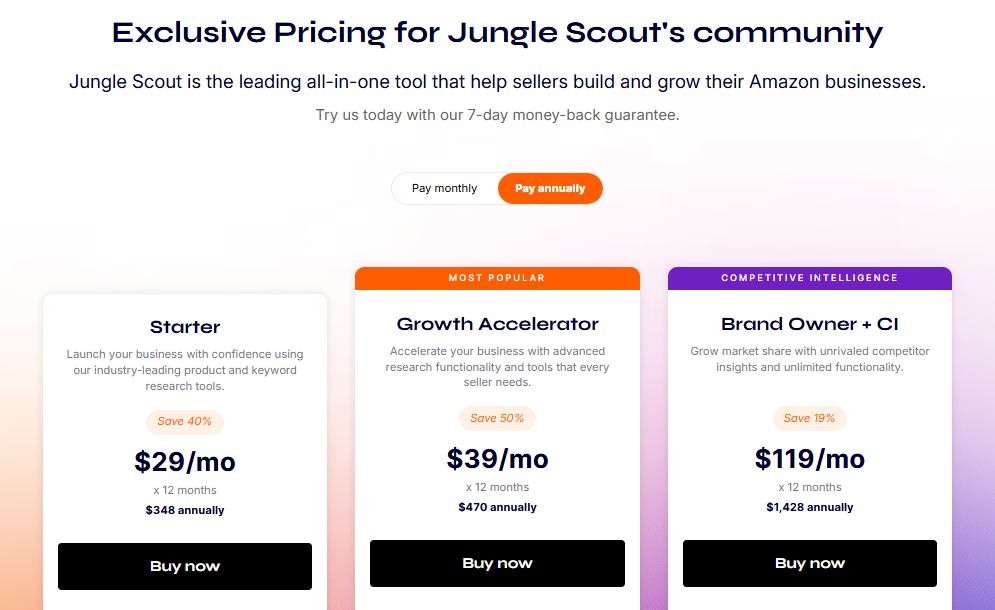
Task: Select the $1,428 annually label
Action: (x=809, y=506)
